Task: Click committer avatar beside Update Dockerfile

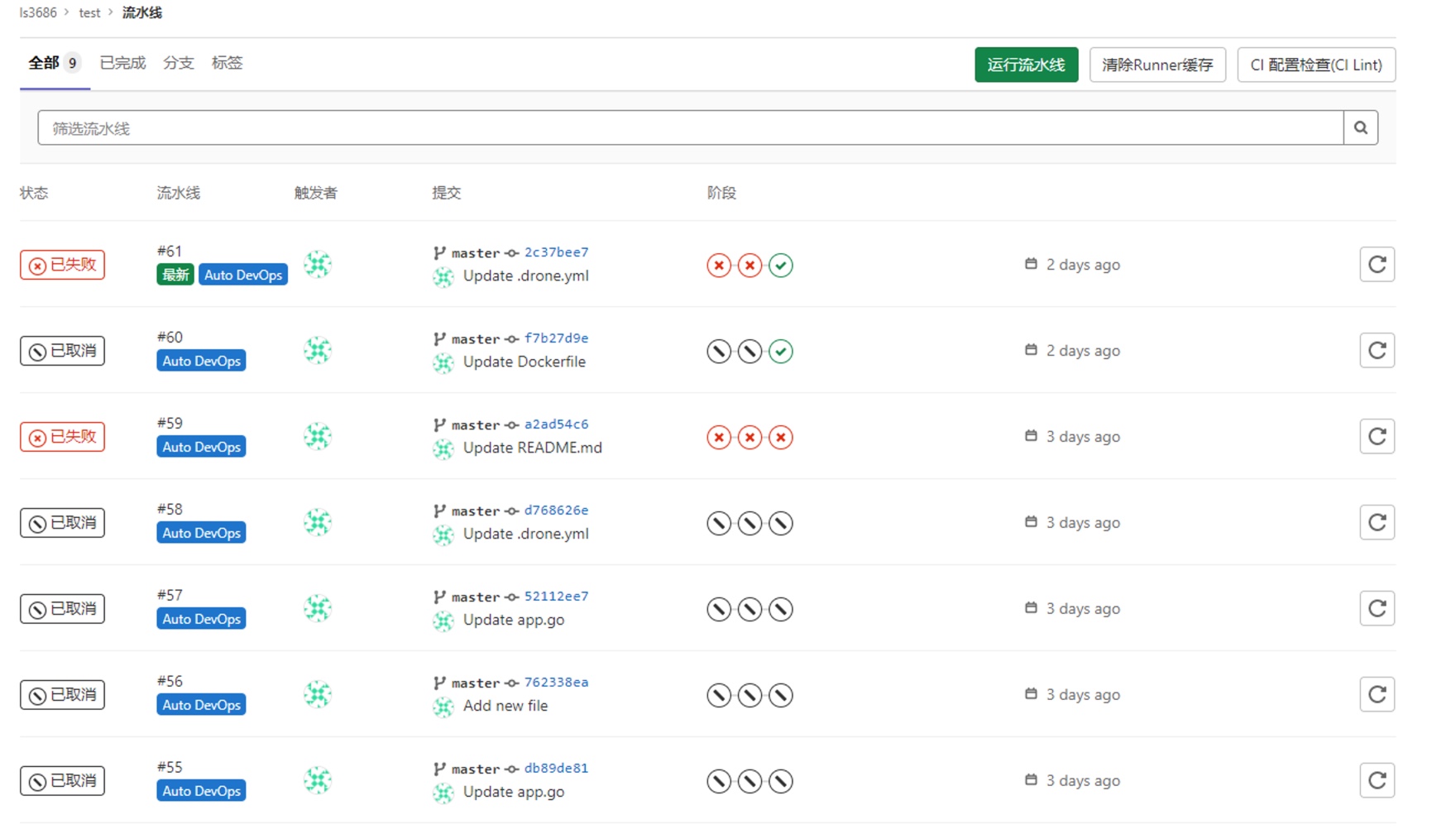Action: point(443,363)
